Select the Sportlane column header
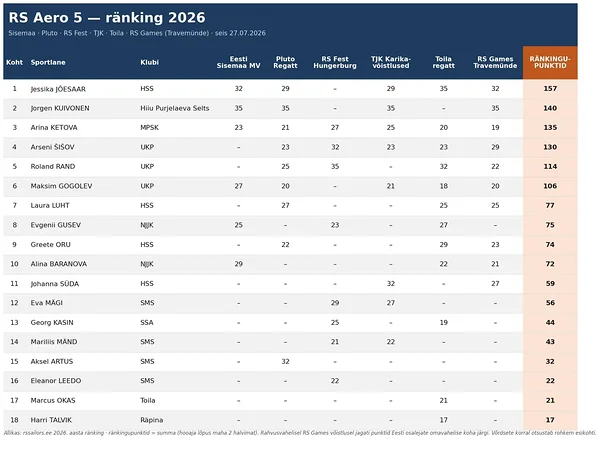 point(48,62)
